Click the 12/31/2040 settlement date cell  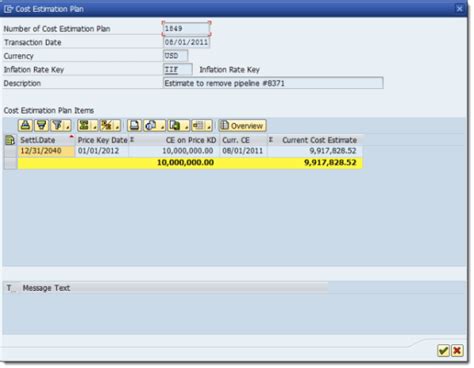pos(47,151)
